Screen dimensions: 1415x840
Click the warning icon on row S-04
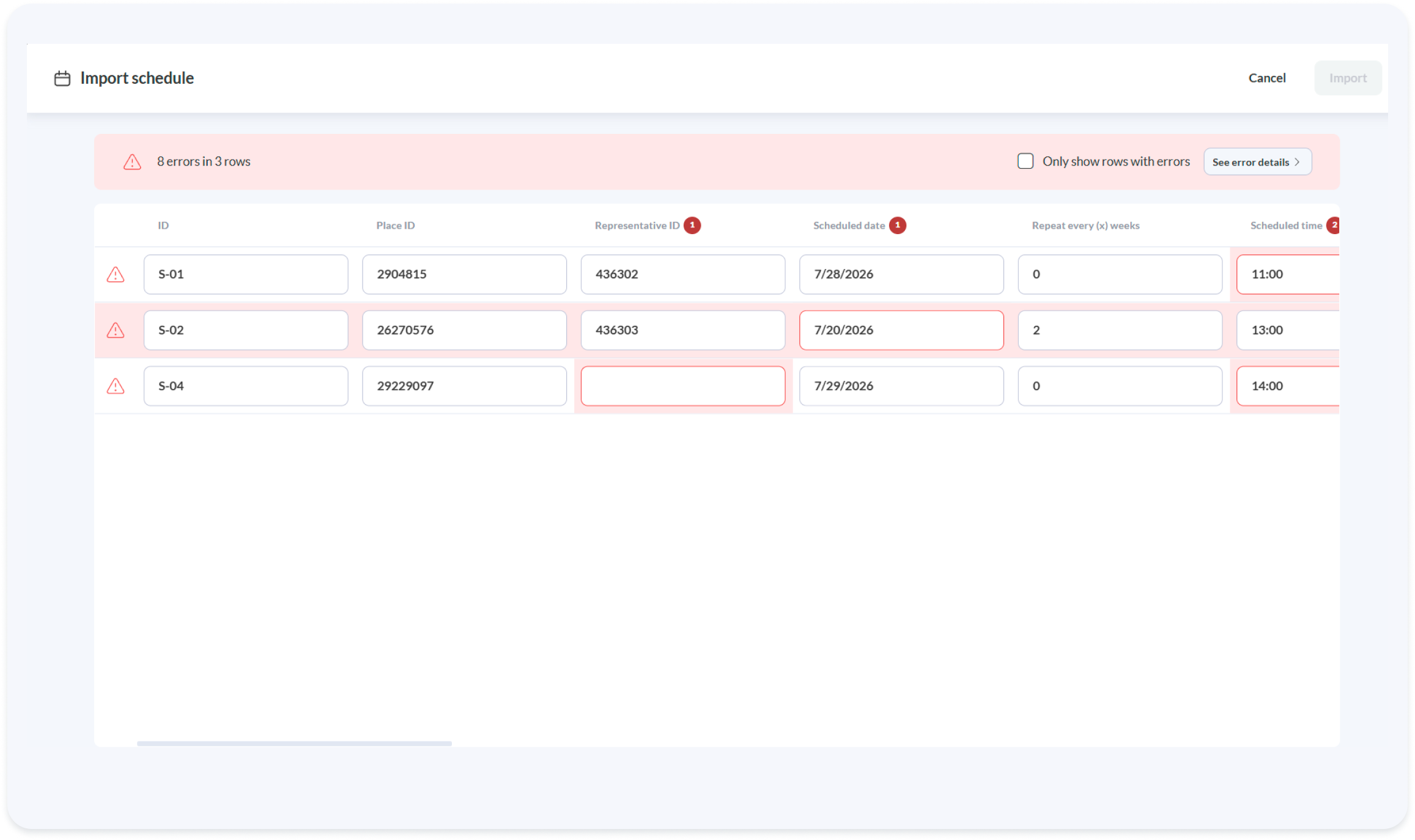point(116,386)
